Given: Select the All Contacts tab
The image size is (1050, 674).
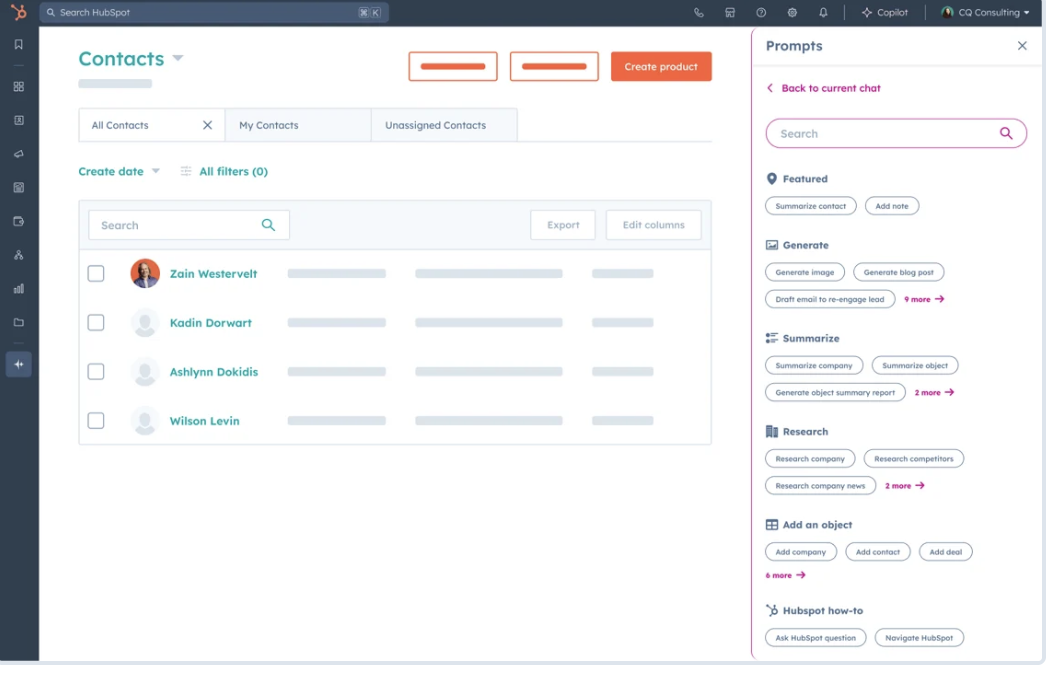Looking at the screenshot, I should pos(152,126).
